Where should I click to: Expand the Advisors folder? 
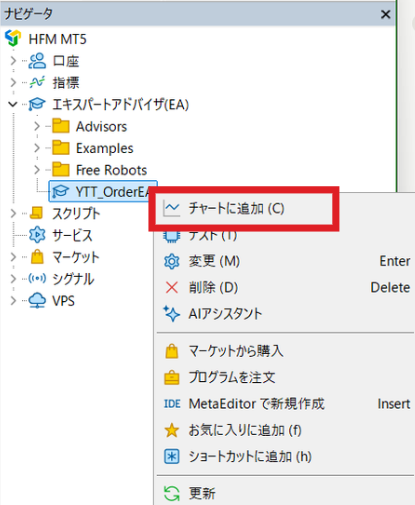click(37, 126)
